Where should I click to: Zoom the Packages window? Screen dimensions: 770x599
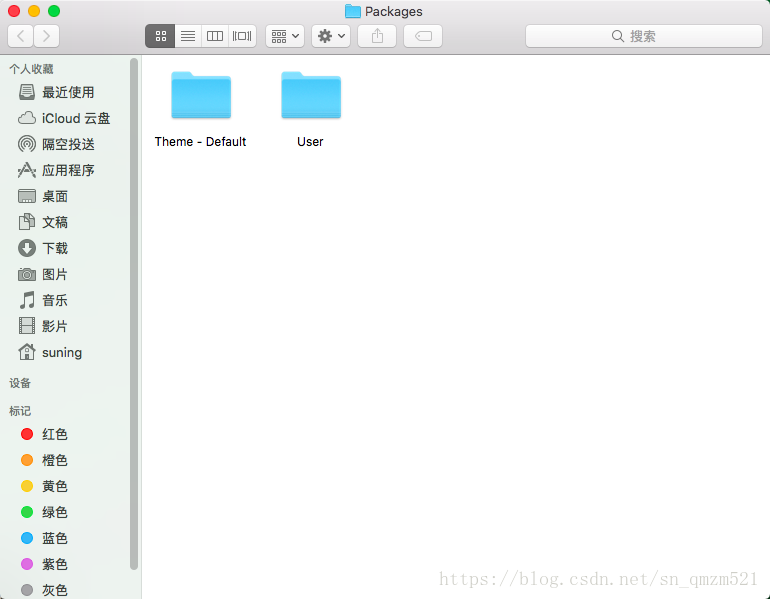pyautogui.click(x=54, y=11)
